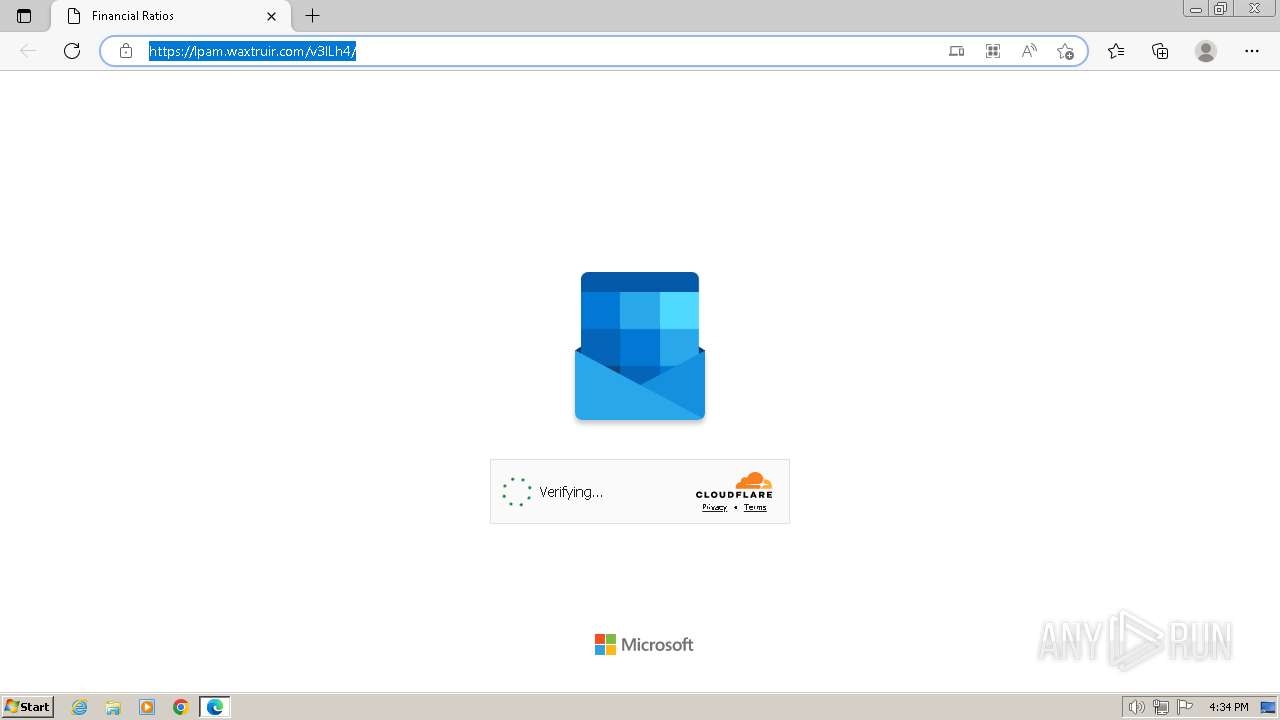Viewport: 1280px width, 720px height.
Task: Add this page to favorites
Action: [1065, 51]
